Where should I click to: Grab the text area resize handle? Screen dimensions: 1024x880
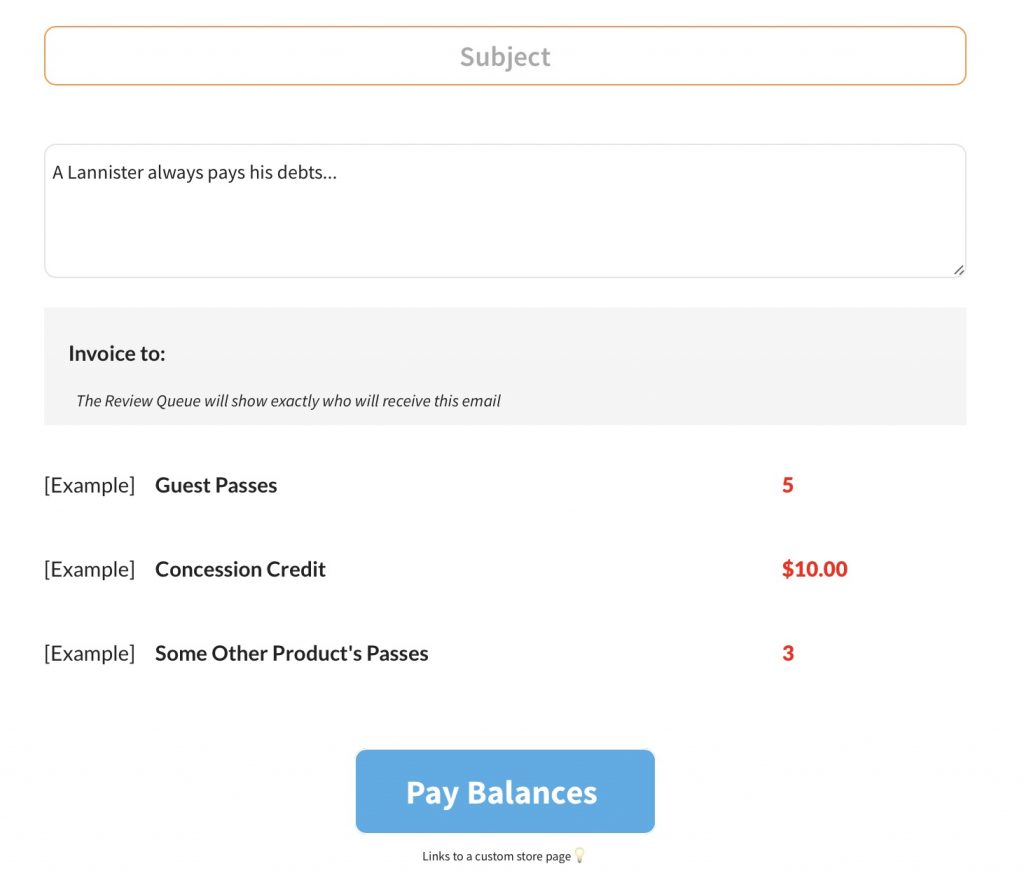click(x=958, y=269)
